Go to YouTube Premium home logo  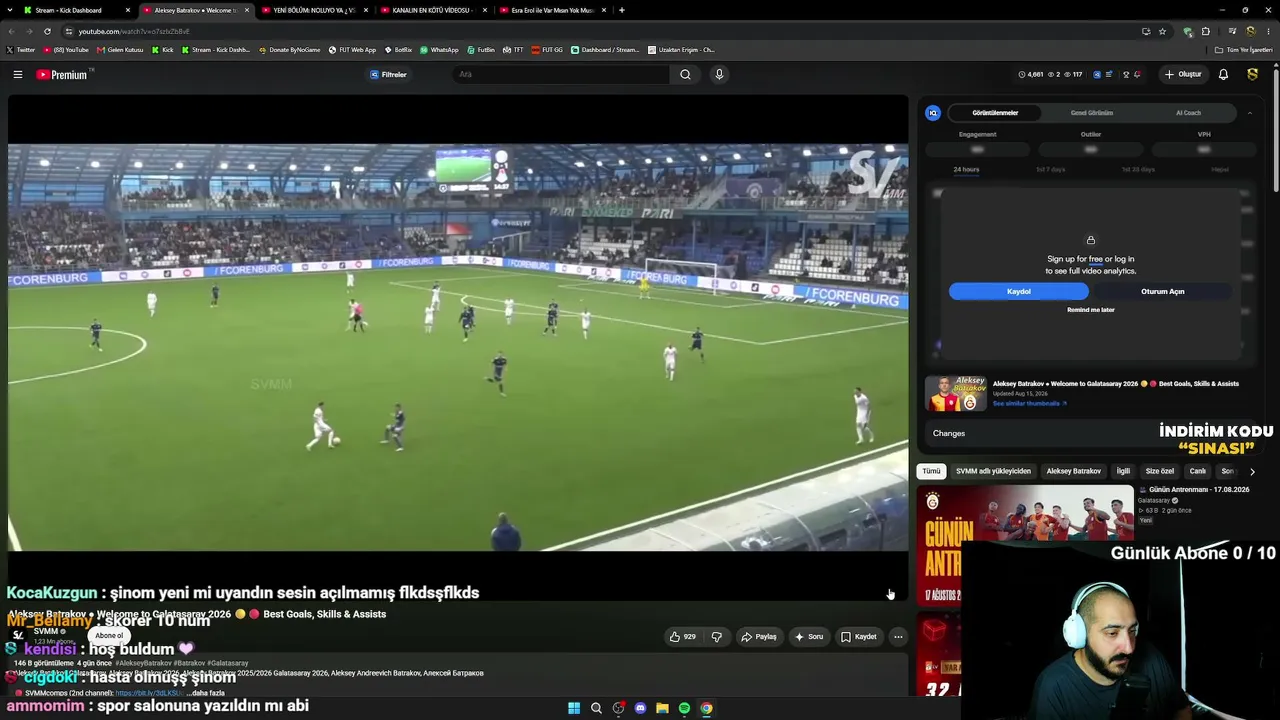point(62,75)
